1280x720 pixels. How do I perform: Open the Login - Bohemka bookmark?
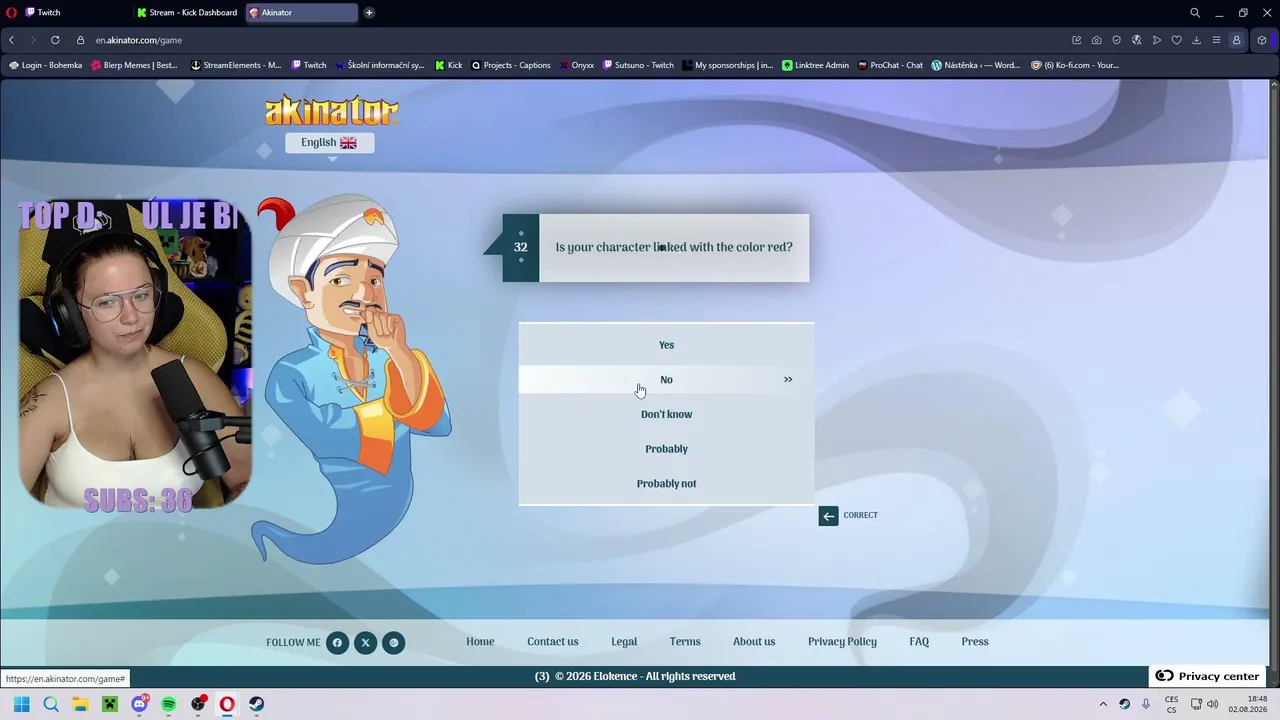[x=46, y=65]
